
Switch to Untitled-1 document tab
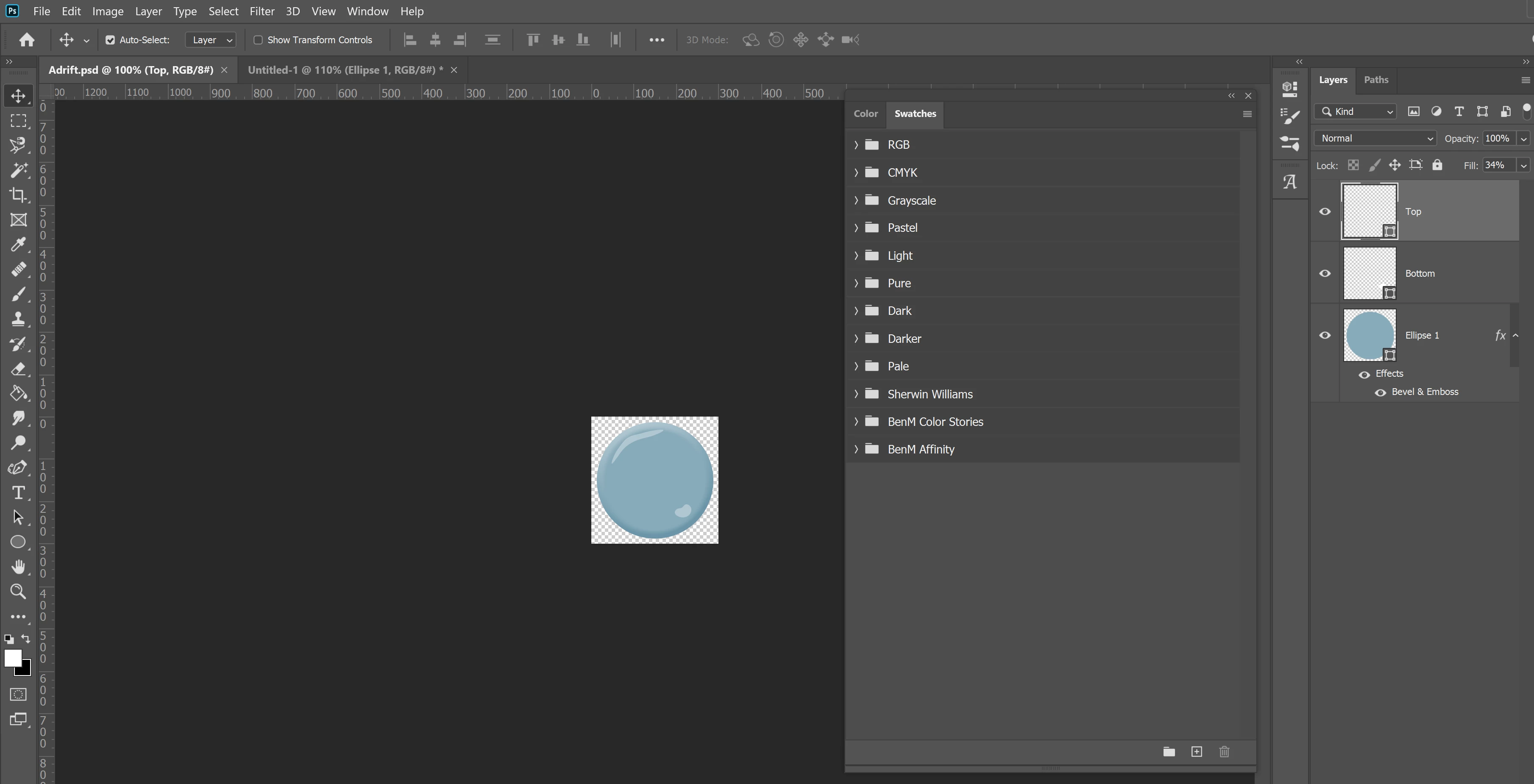coord(345,70)
